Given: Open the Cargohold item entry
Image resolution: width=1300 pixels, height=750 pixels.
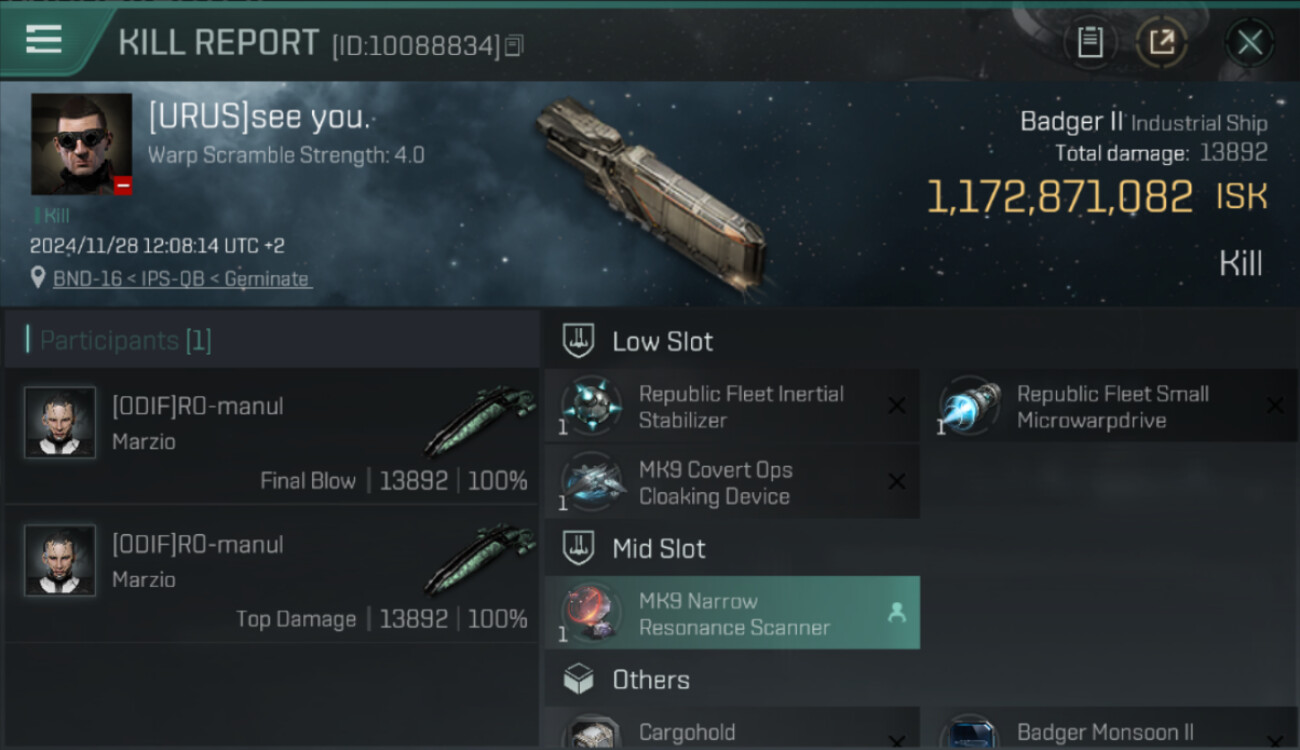Looking at the screenshot, I should 732,730.
